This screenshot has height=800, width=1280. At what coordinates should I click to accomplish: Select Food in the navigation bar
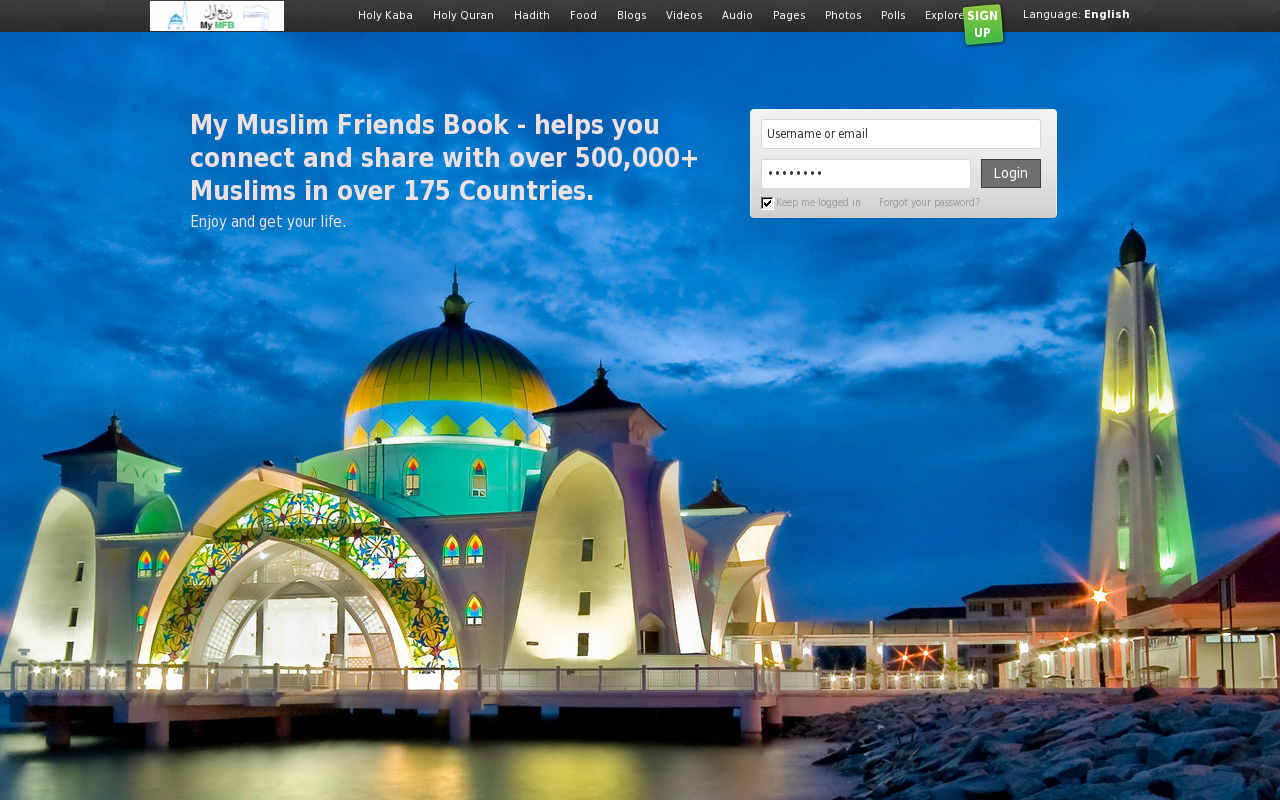point(583,15)
